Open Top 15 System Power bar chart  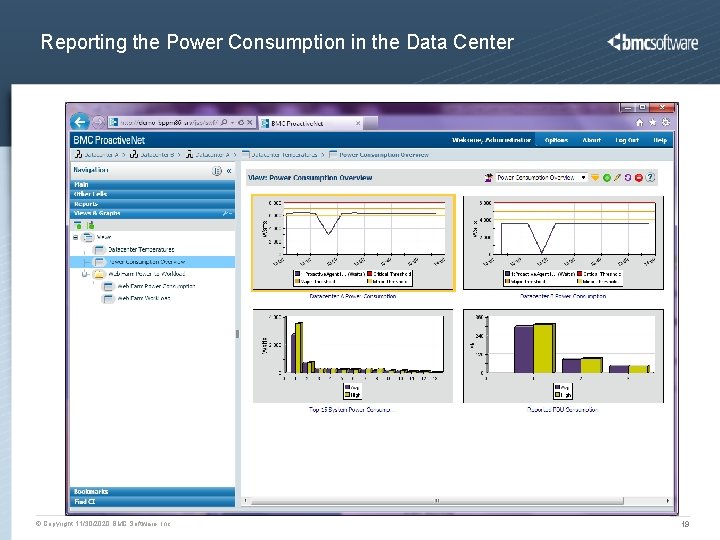353,356
